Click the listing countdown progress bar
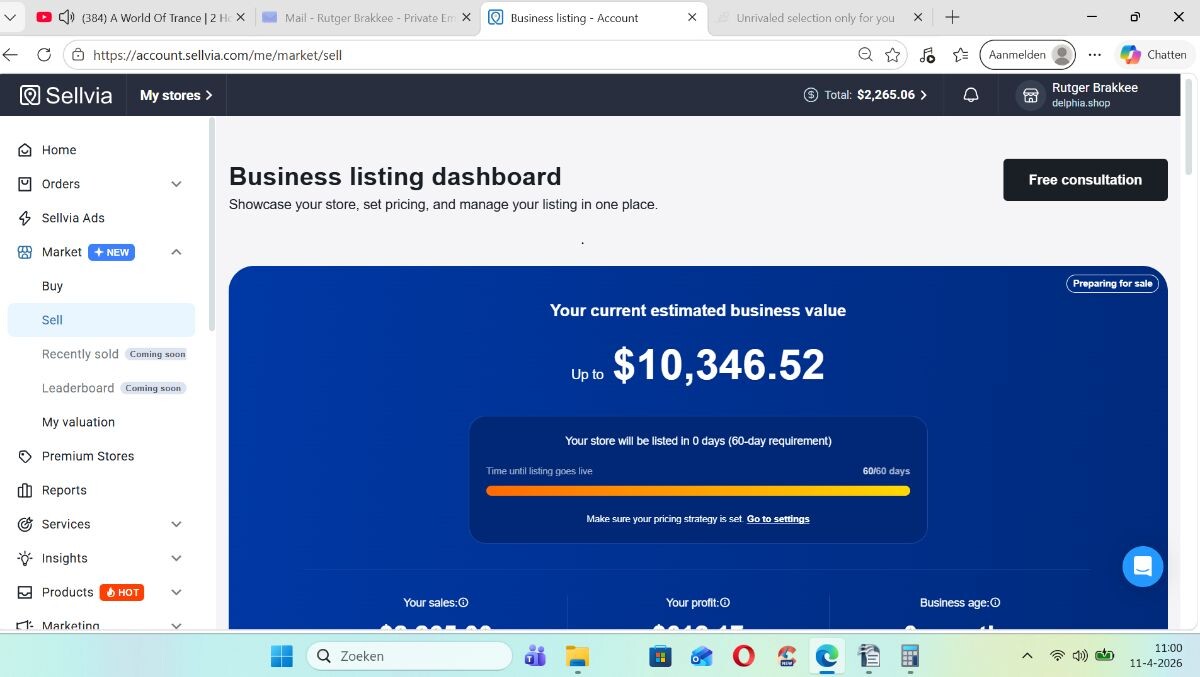 coord(697,491)
